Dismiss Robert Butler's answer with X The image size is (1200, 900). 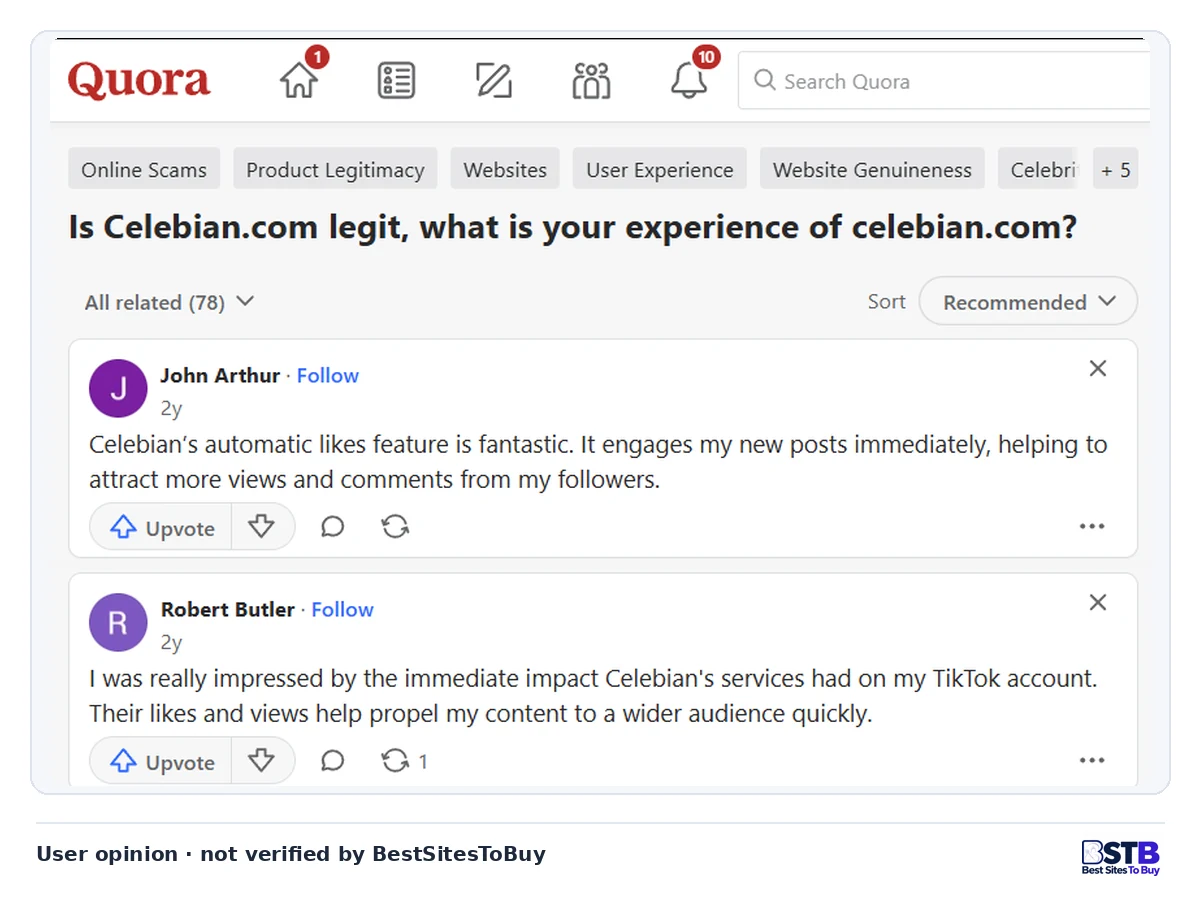tap(1098, 603)
